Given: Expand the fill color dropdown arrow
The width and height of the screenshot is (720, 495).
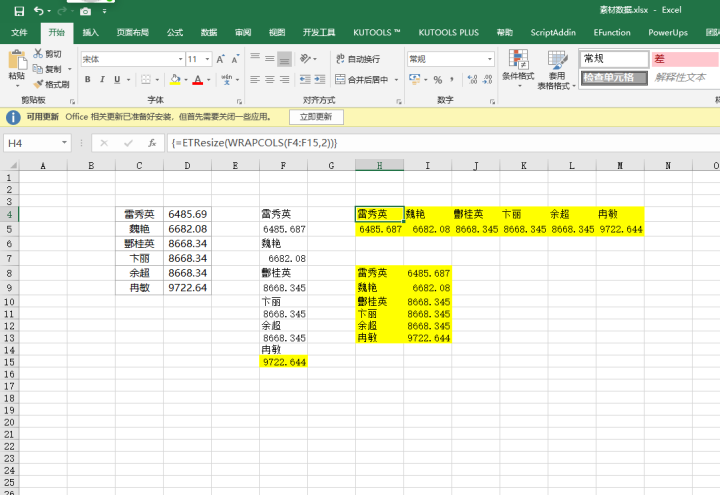Looking at the screenshot, I should (x=186, y=79).
